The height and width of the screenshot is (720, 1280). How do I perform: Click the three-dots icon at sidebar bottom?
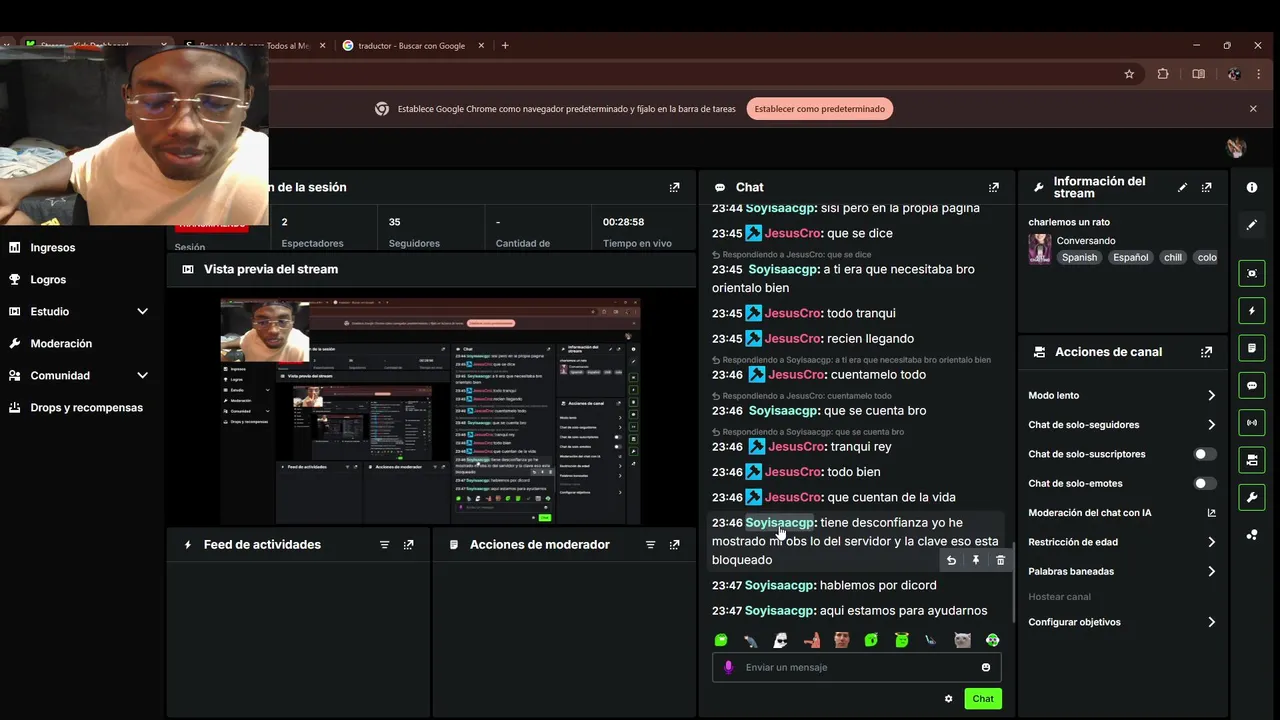click(1252, 535)
